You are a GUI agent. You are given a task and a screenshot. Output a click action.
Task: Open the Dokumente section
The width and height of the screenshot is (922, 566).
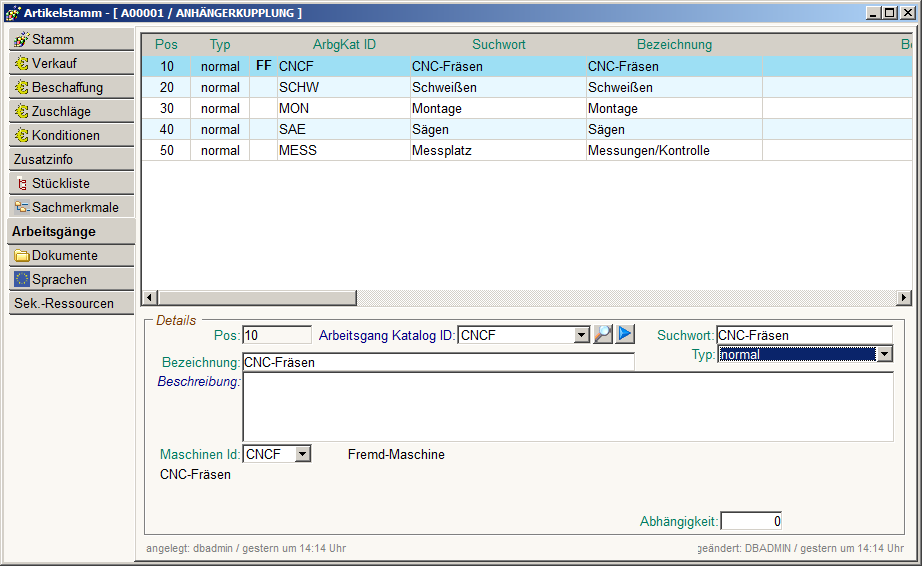pos(71,256)
